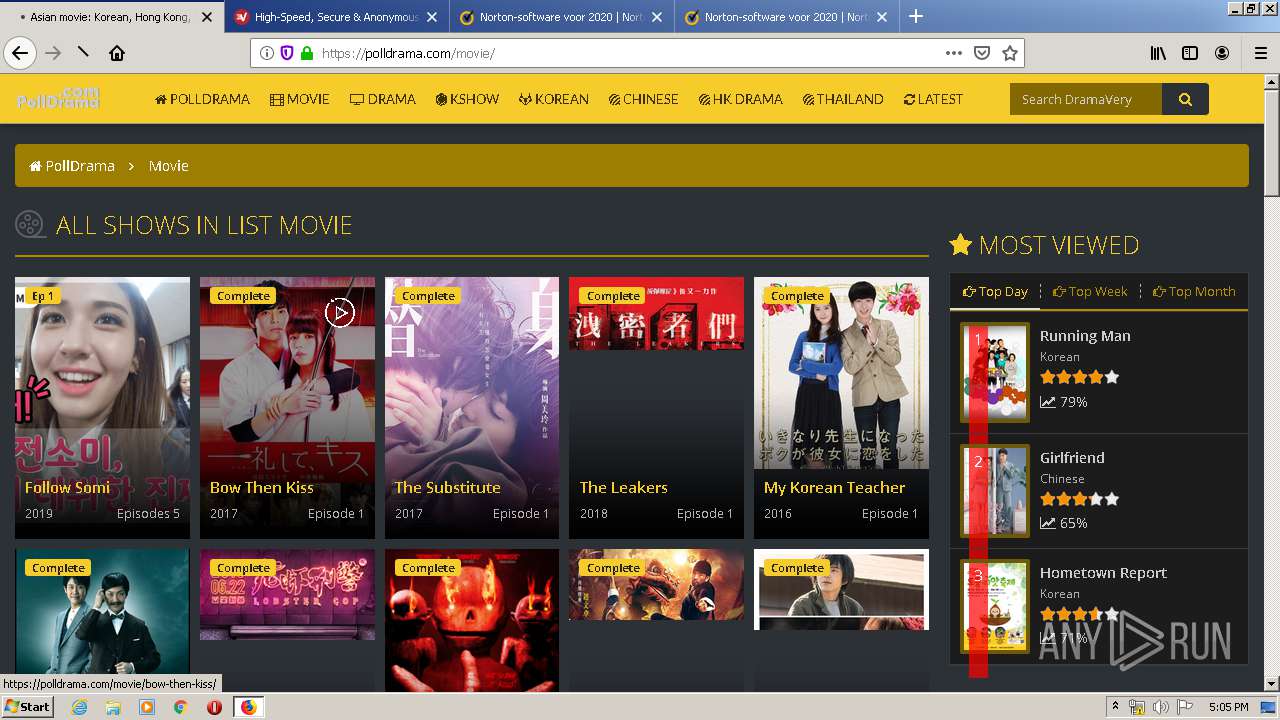Close the High-Speed Secure tab
This screenshot has width=1280, height=720.
coord(432,17)
